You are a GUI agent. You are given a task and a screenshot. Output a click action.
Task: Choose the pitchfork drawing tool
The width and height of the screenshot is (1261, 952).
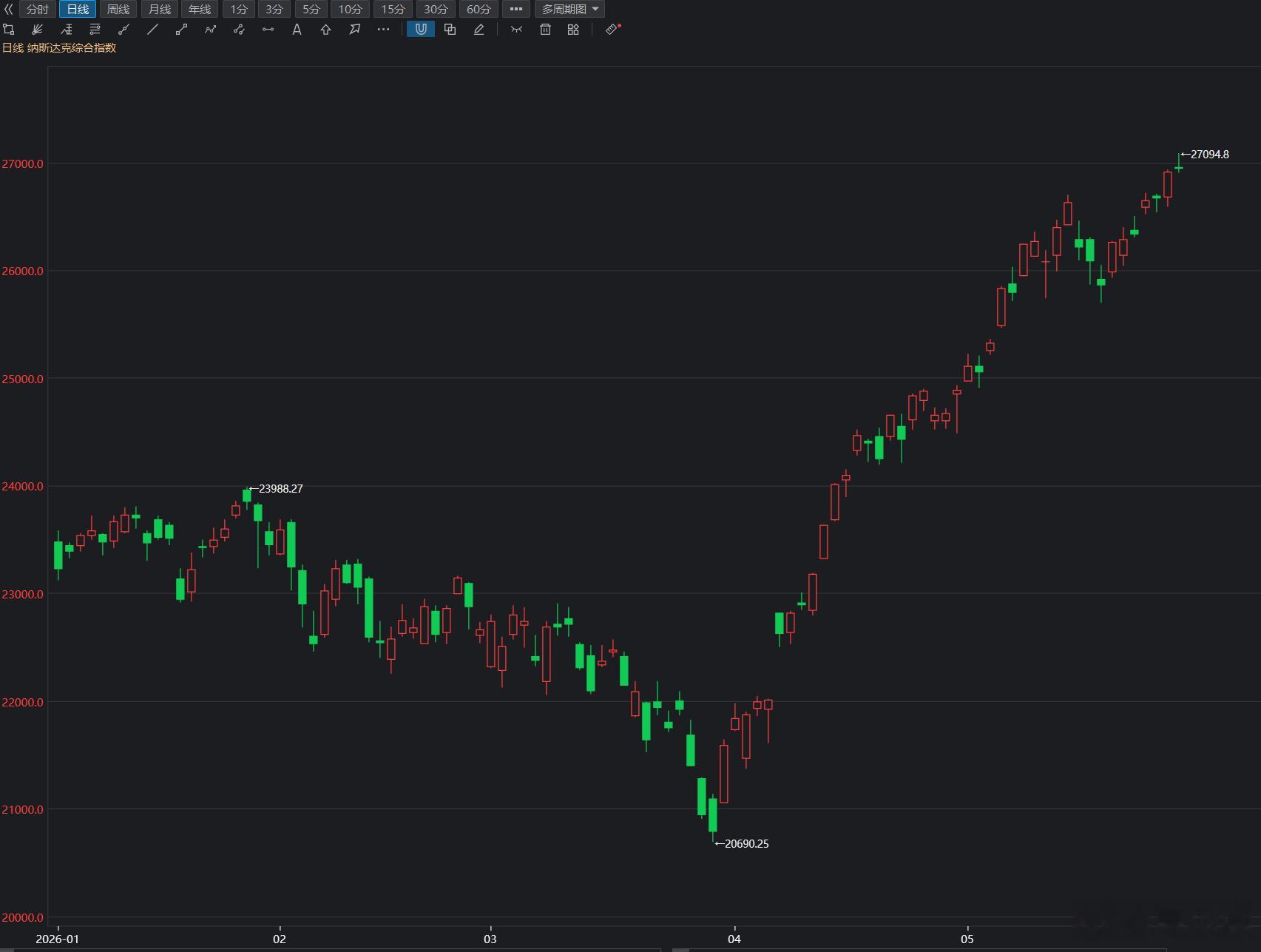click(67, 30)
